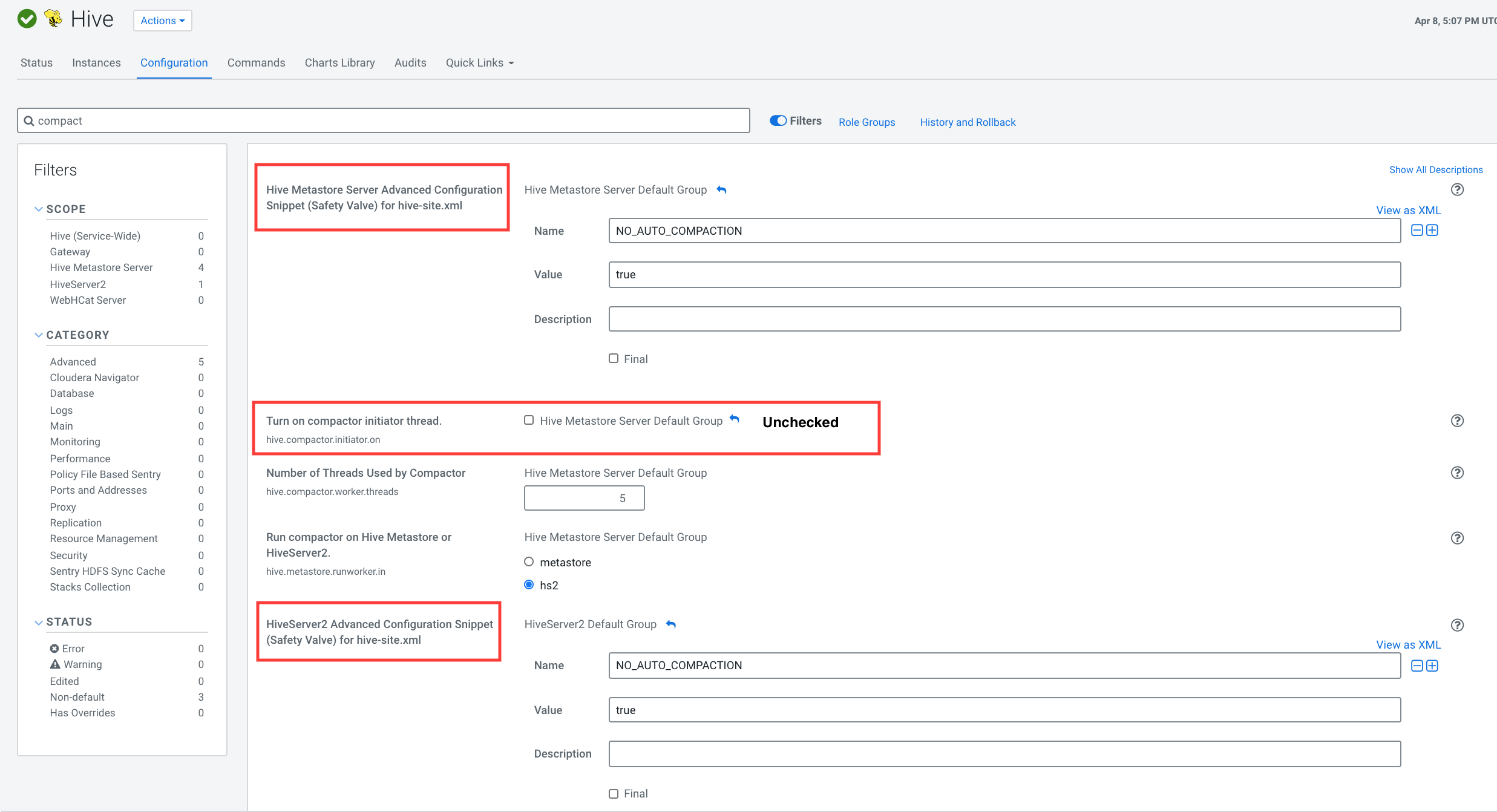1497x812 pixels.
Task: Switch to the Instances tab
Action: (x=96, y=63)
